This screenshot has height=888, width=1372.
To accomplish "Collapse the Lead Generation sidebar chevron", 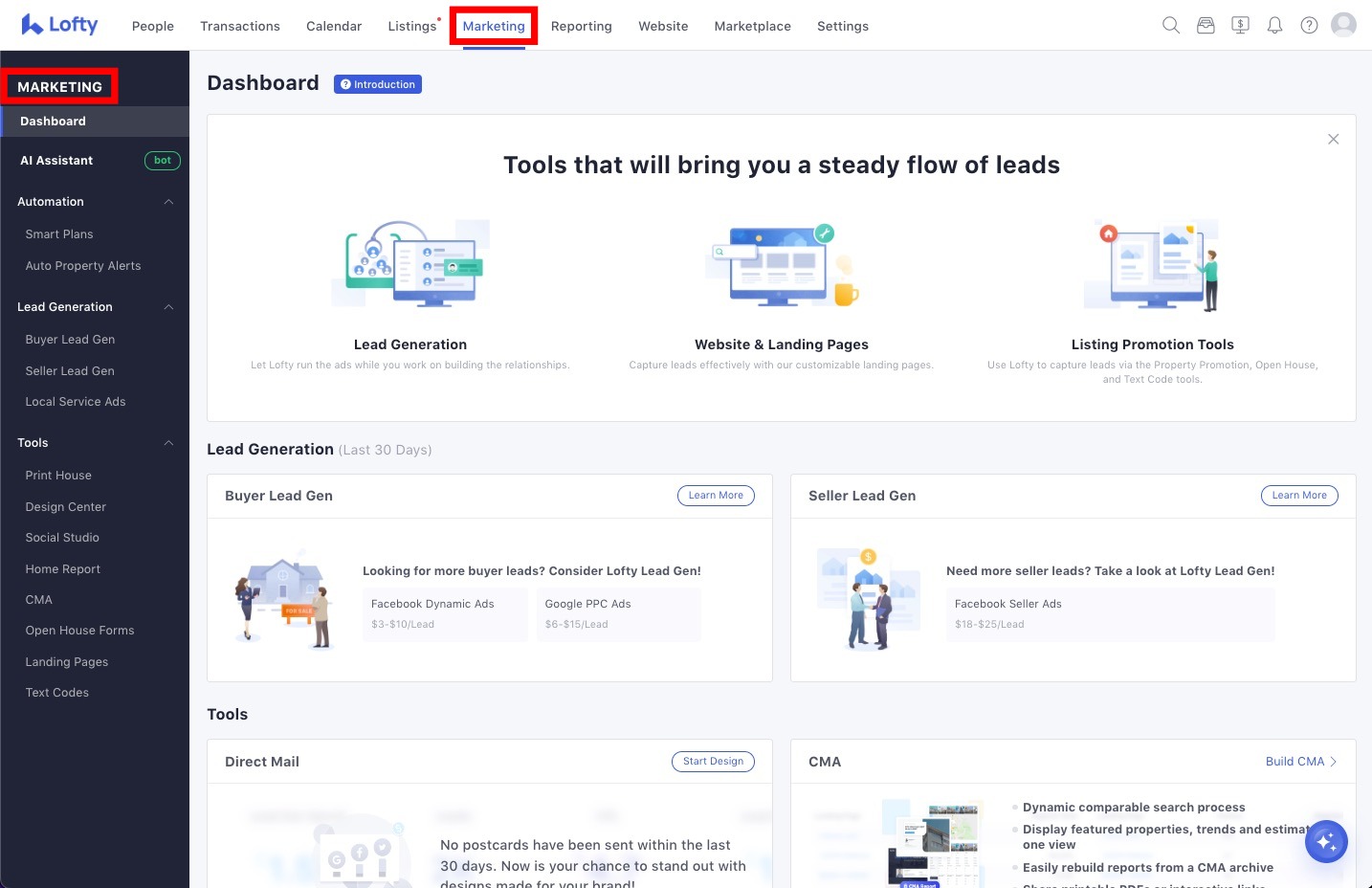I will pyautogui.click(x=169, y=307).
